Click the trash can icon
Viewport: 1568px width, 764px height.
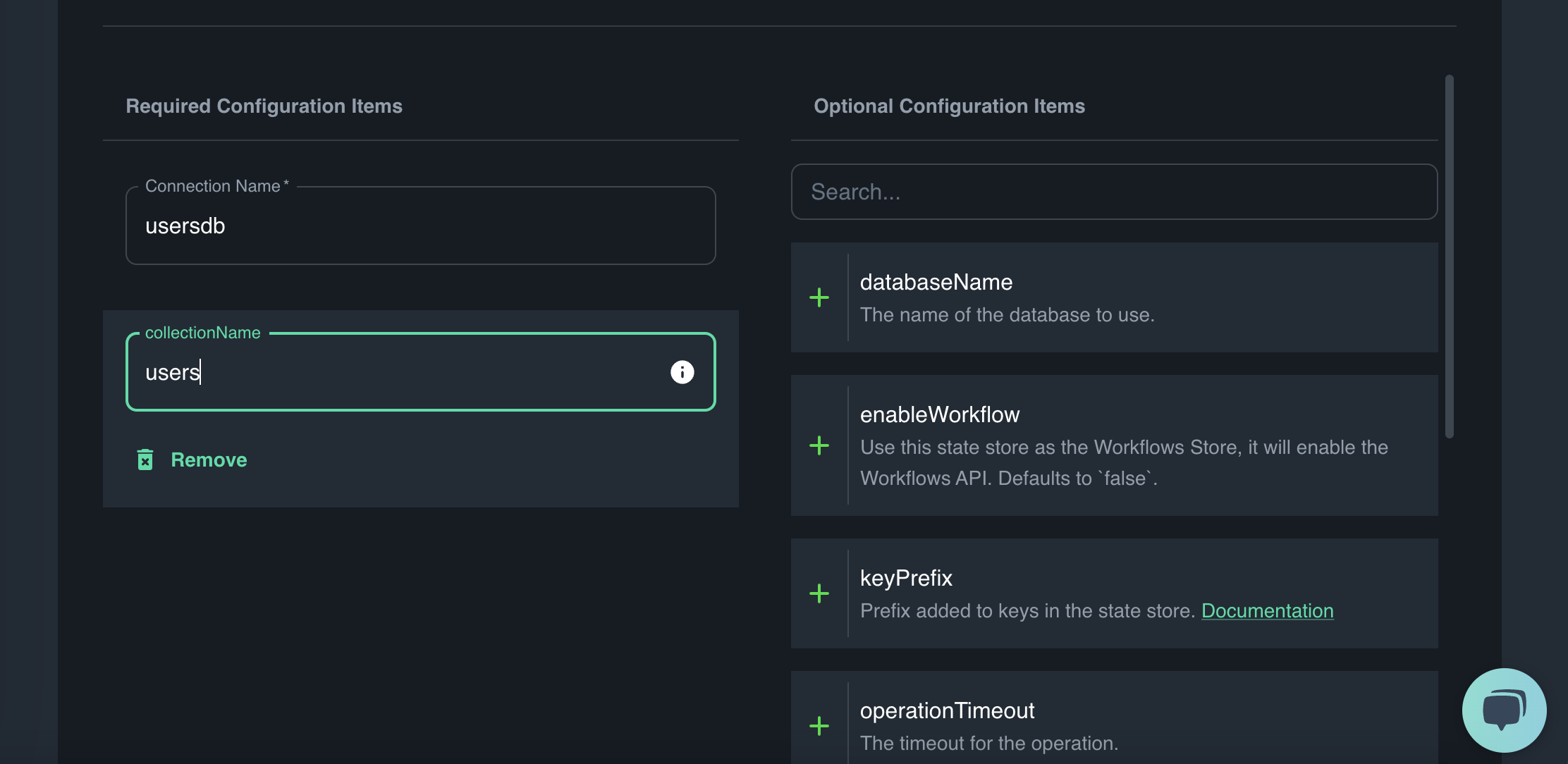point(145,460)
